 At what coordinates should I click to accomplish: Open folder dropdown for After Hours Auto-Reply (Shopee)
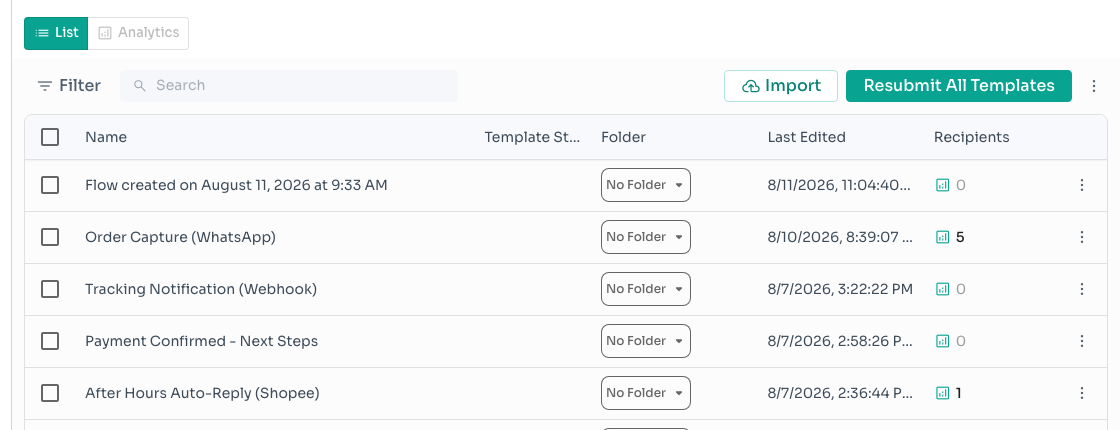(646, 393)
